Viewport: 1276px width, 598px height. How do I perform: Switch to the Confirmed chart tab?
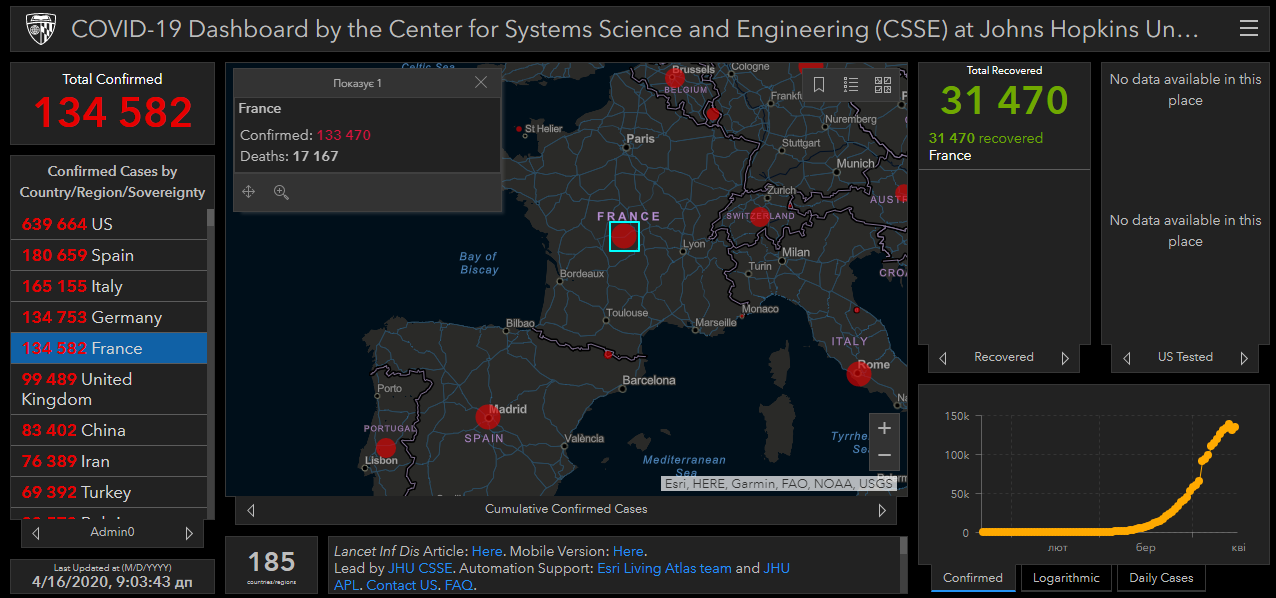click(973, 578)
